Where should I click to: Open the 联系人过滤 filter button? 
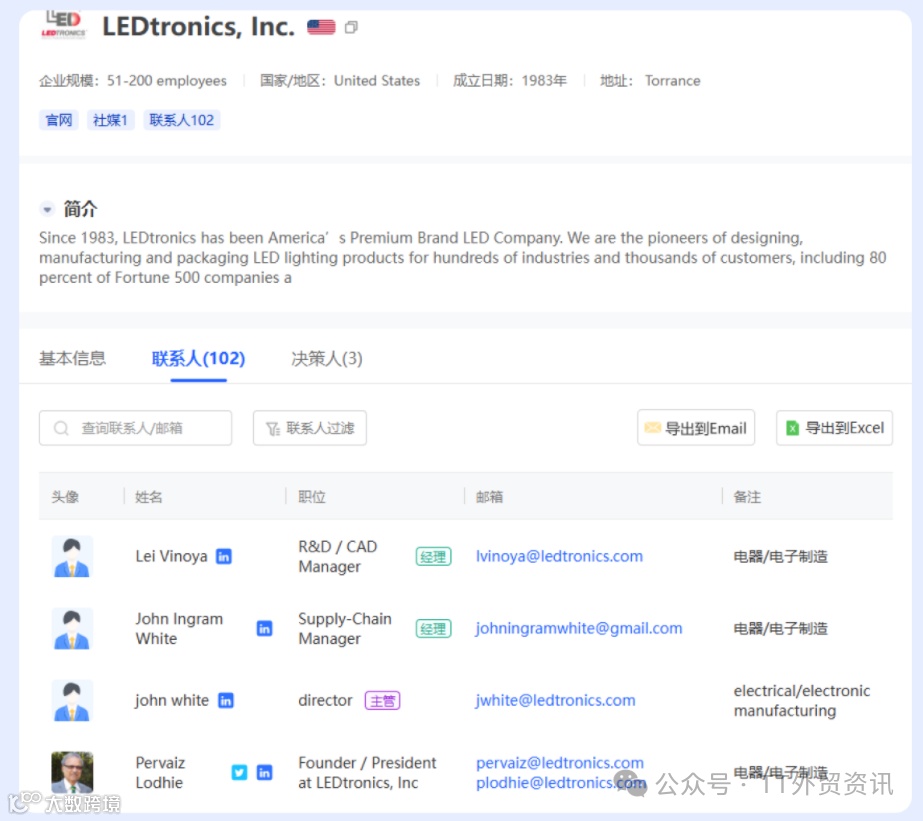click(x=310, y=428)
